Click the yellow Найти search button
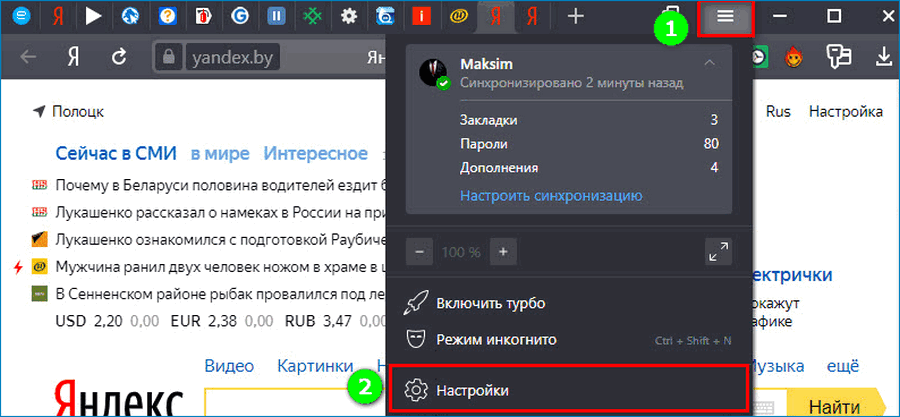900x417 pixels. tap(837, 405)
